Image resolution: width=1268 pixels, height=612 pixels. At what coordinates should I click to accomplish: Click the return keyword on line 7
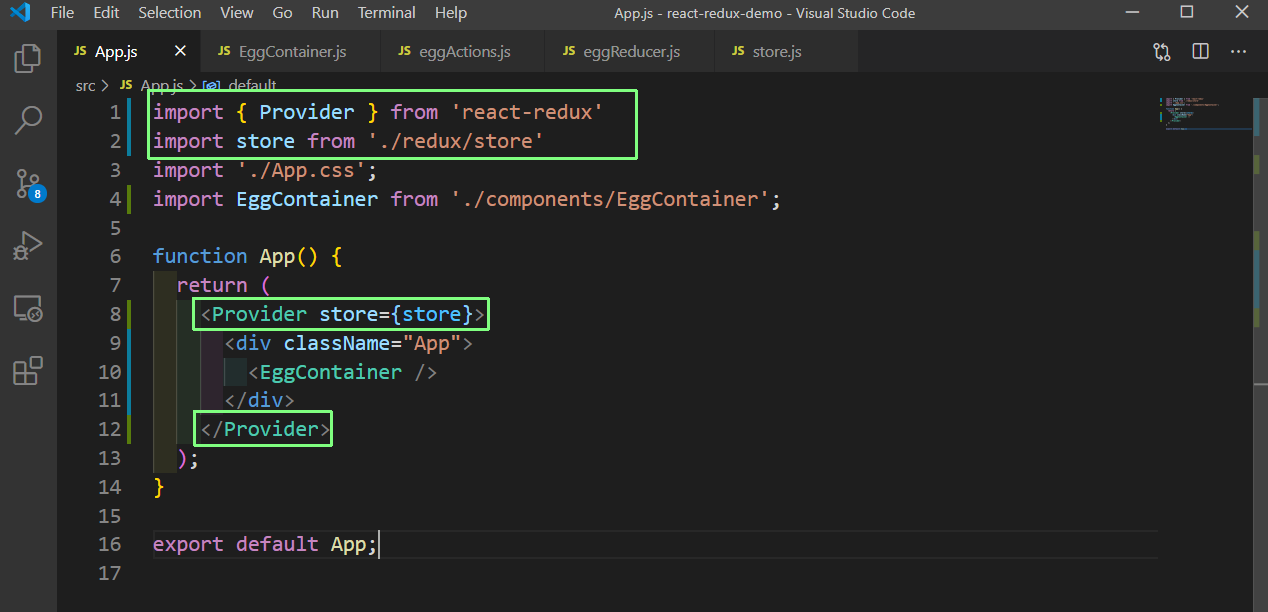click(x=212, y=285)
